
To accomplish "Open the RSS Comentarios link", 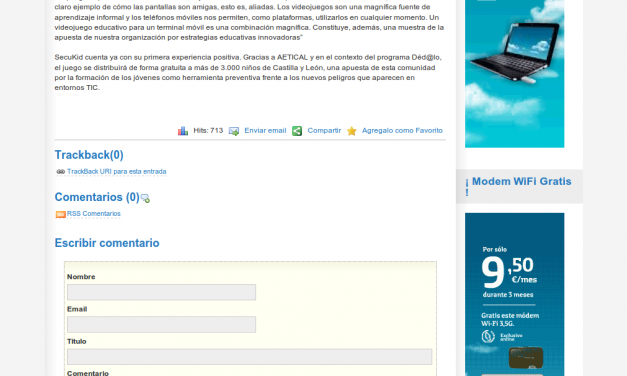I will [x=94, y=214].
